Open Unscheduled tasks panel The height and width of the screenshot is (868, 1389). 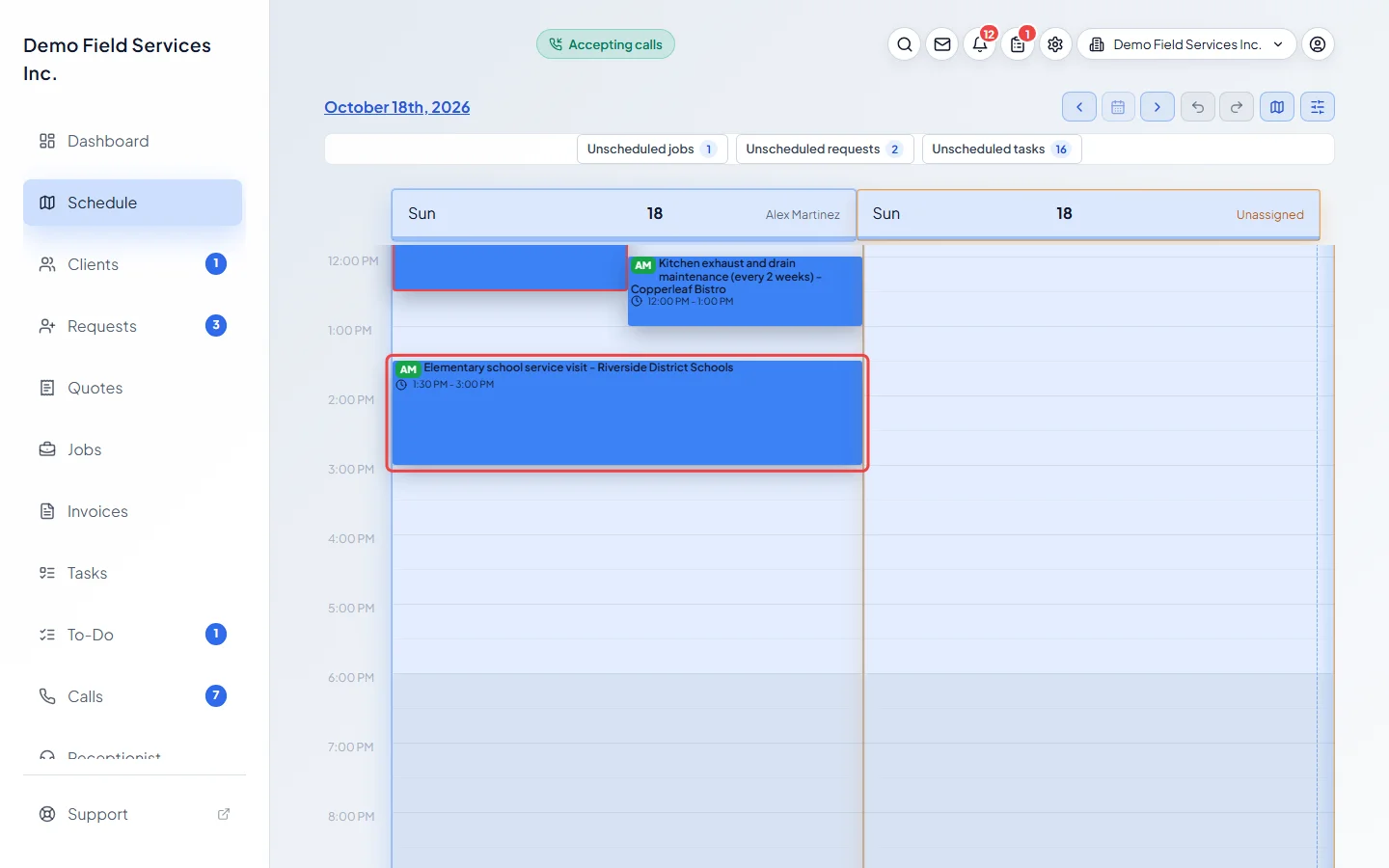coord(1001,149)
